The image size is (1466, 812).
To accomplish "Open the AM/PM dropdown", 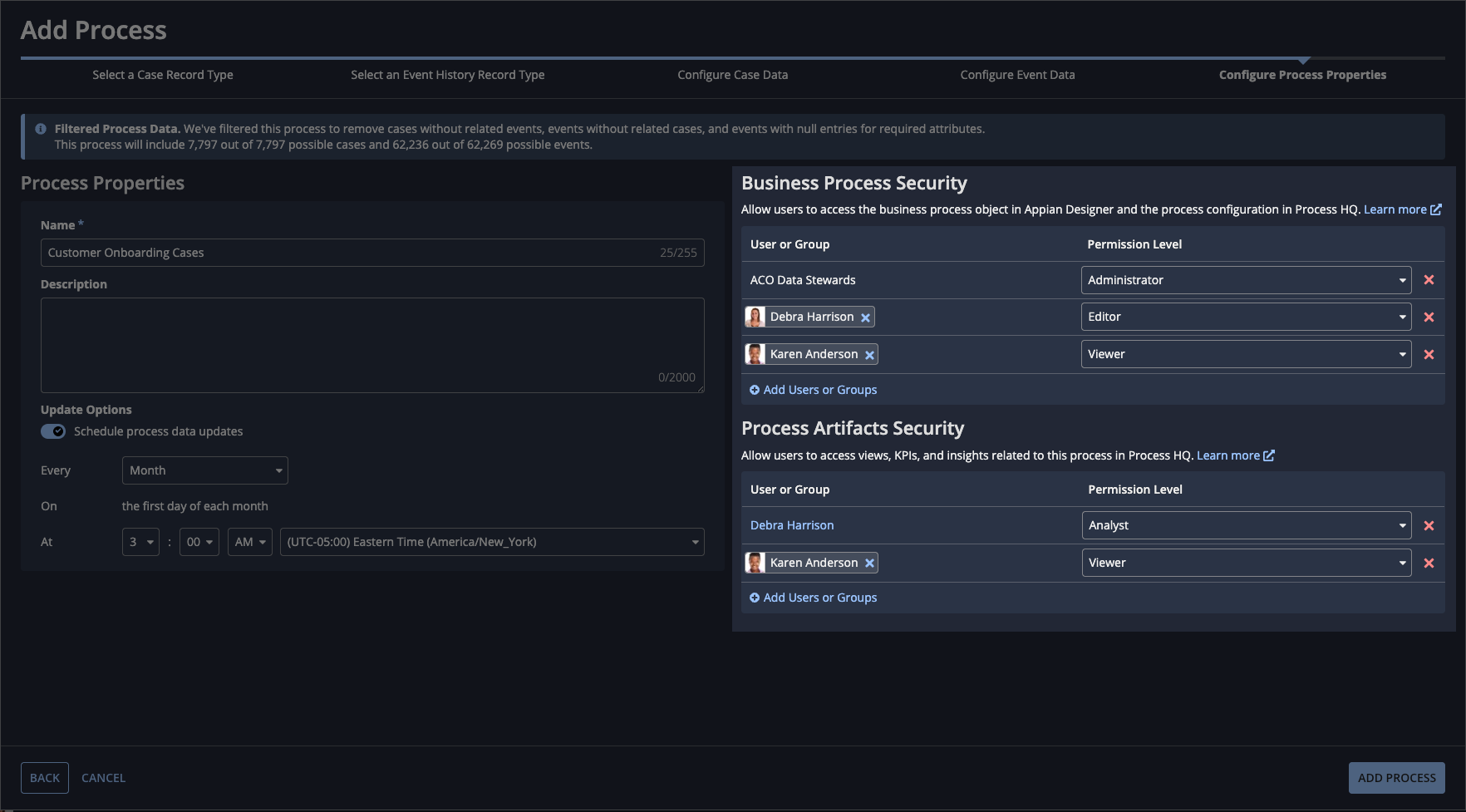I will [250, 542].
